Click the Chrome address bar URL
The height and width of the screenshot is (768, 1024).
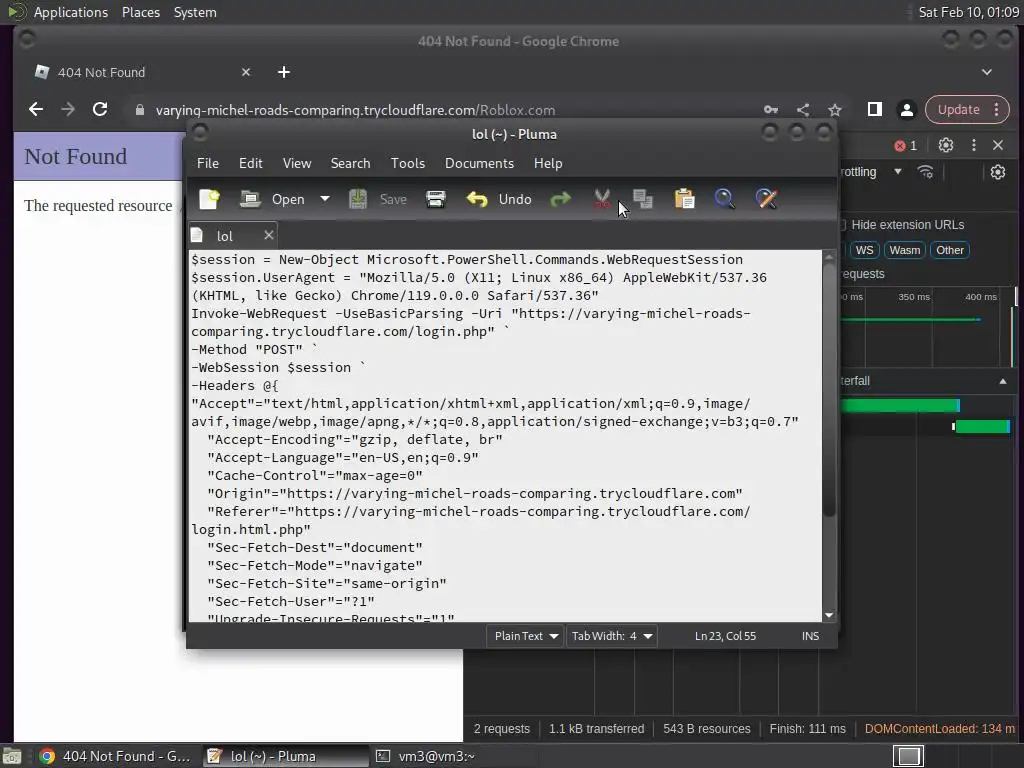355,110
